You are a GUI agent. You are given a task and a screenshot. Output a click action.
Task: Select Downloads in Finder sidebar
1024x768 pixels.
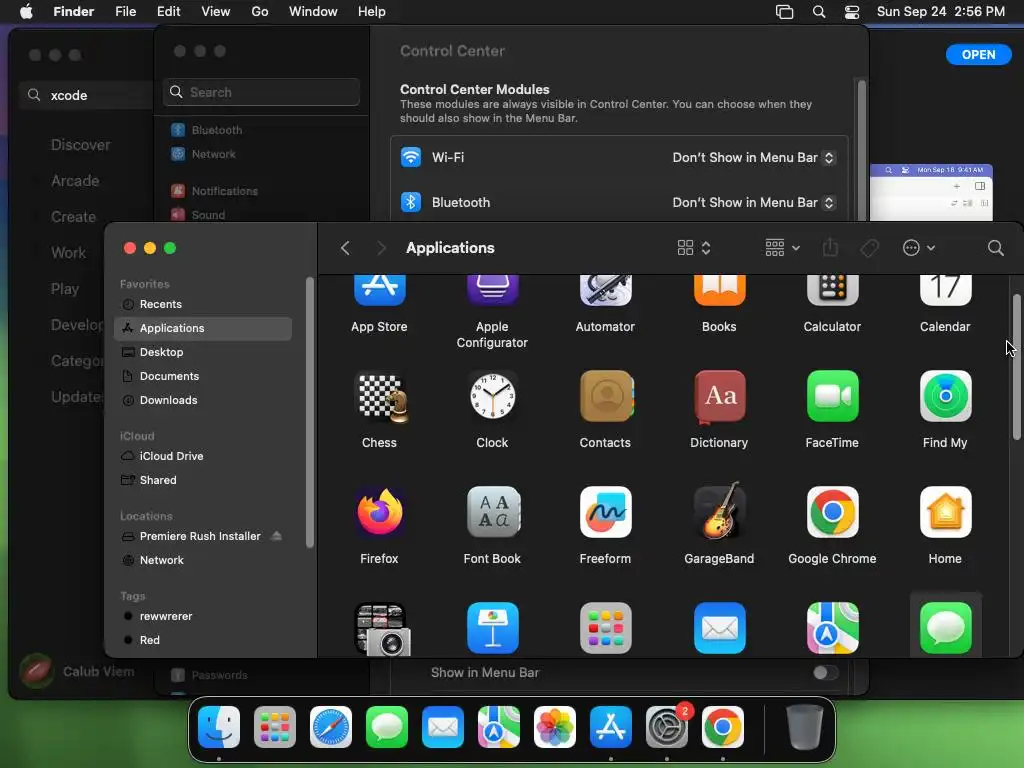(x=203, y=400)
